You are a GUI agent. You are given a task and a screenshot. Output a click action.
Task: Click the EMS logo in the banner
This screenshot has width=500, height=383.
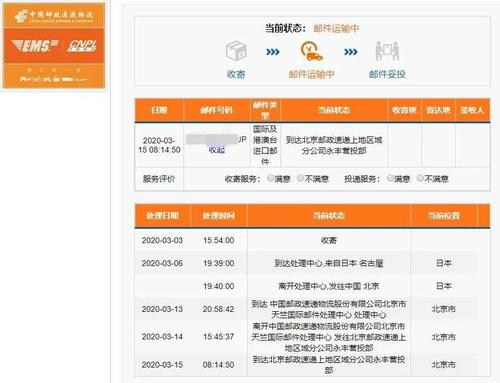coord(35,46)
